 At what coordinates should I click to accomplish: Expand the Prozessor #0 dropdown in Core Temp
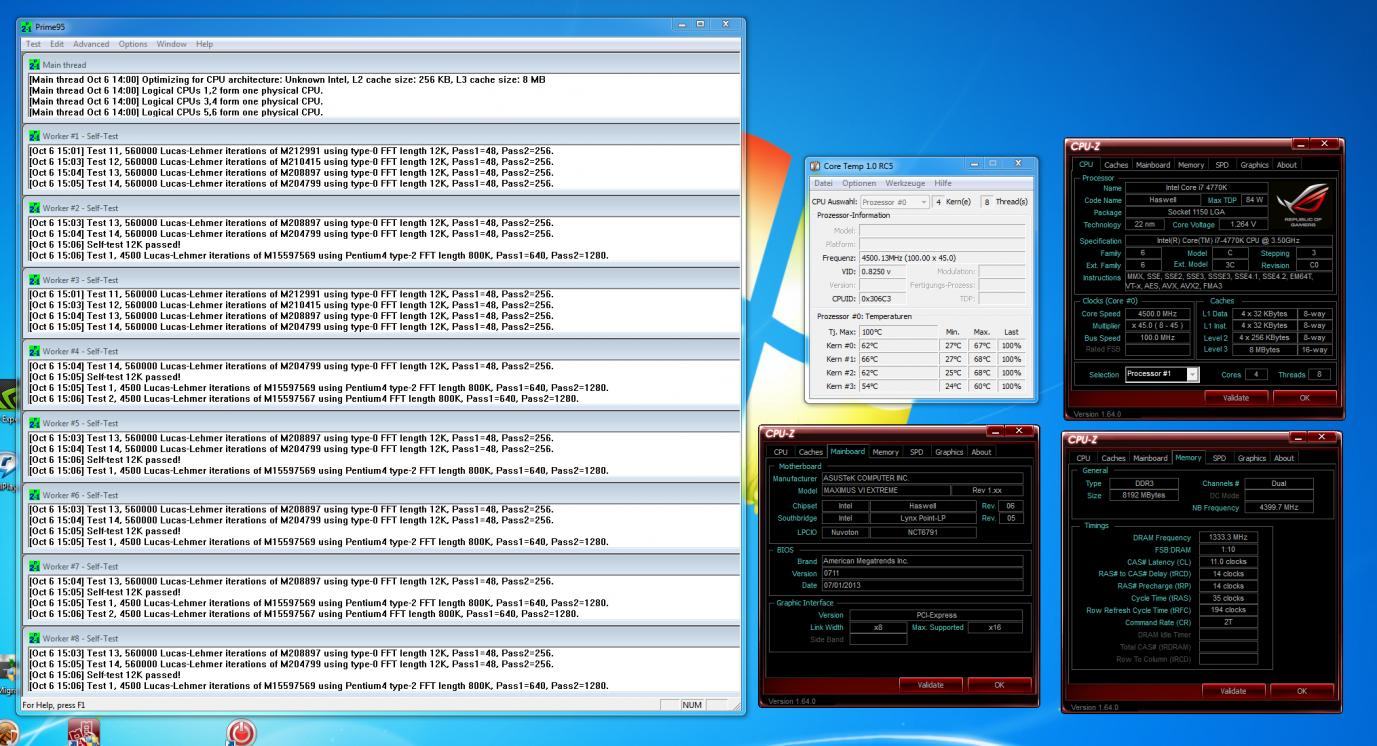click(x=923, y=202)
